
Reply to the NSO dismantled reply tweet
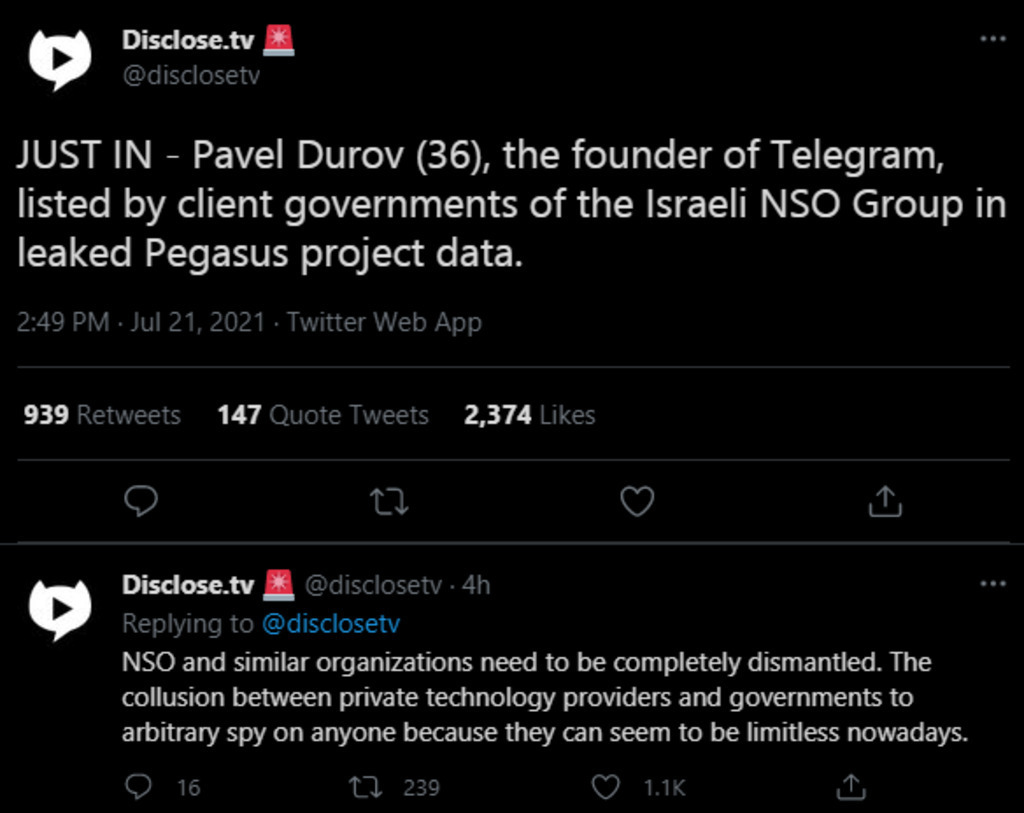tap(141, 787)
